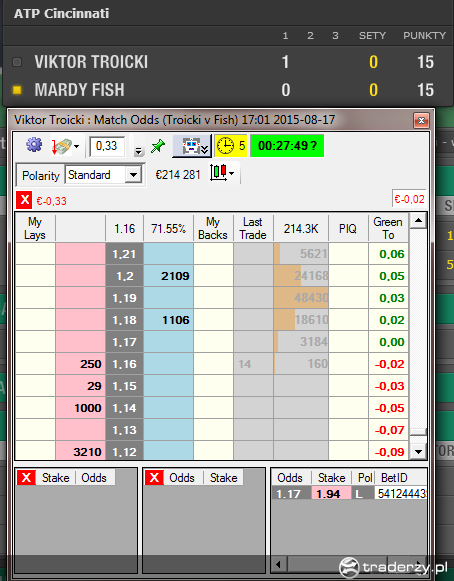The image size is (454, 581).
Task: Open the blue gear settings icon
Action: pyautogui.click(x=34, y=145)
